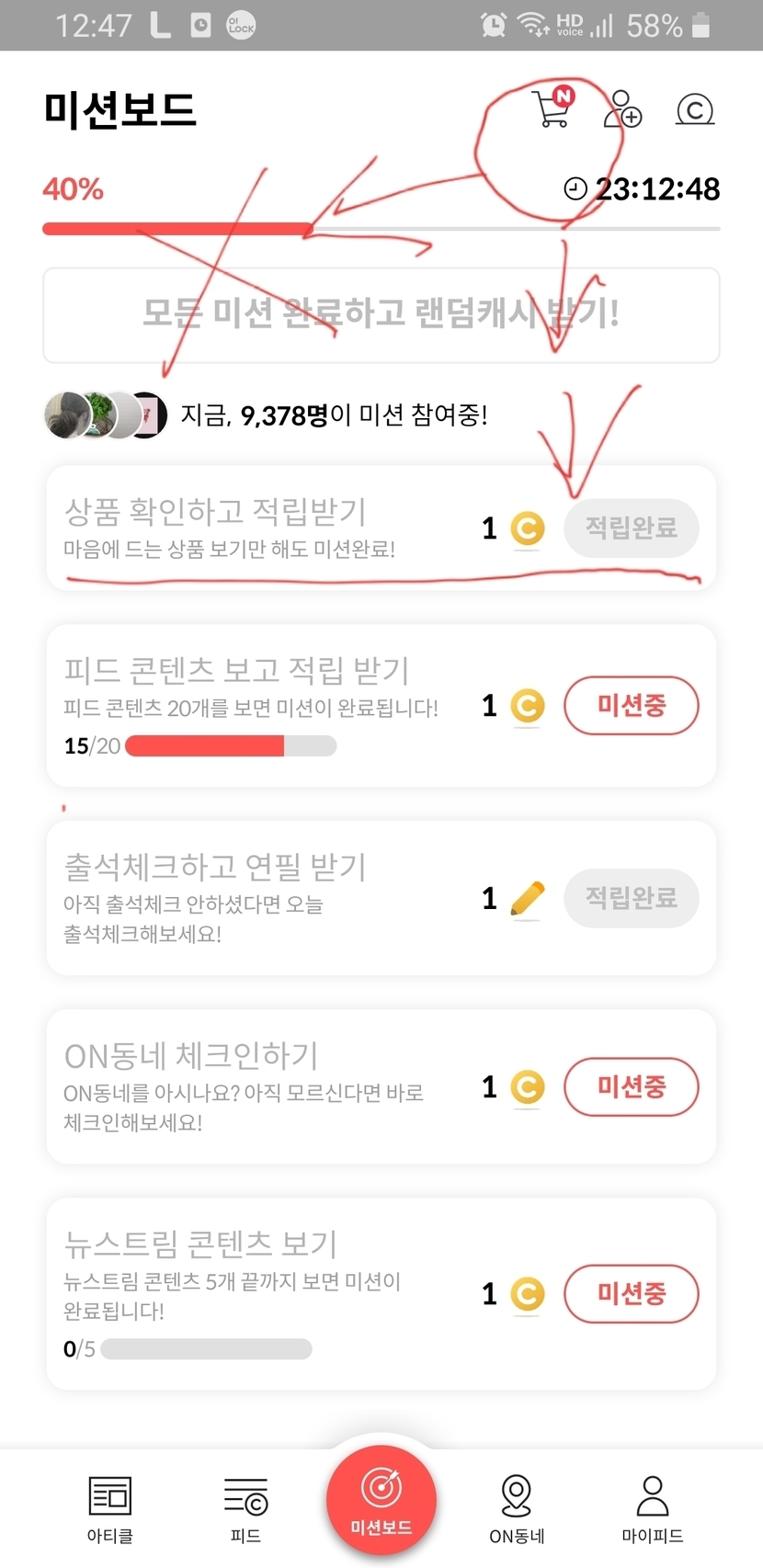Tap 미션중 button for 뉴스트림 콘텐츠 보기

(x=631, y=1293)
